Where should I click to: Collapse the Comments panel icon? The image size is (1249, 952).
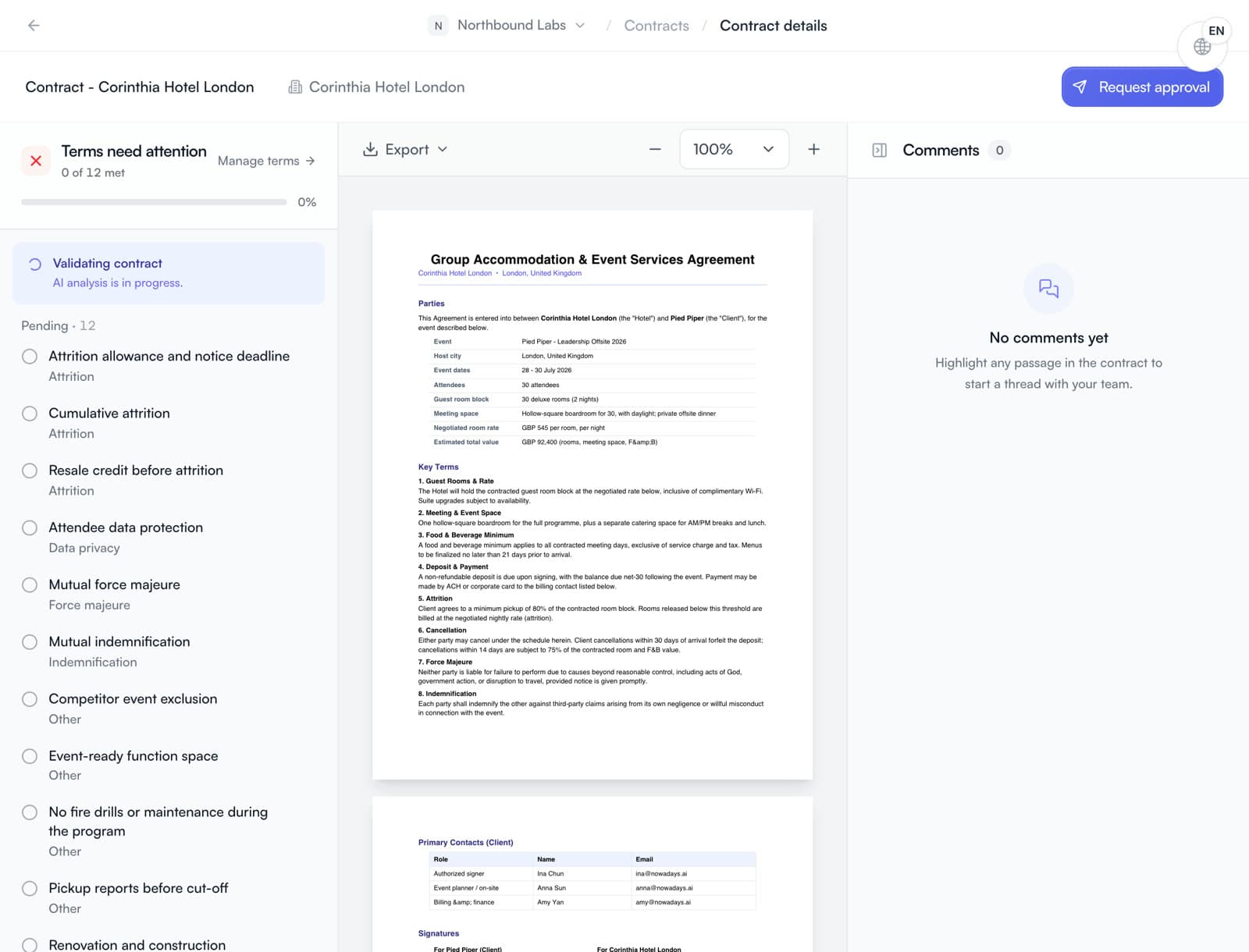879,150
